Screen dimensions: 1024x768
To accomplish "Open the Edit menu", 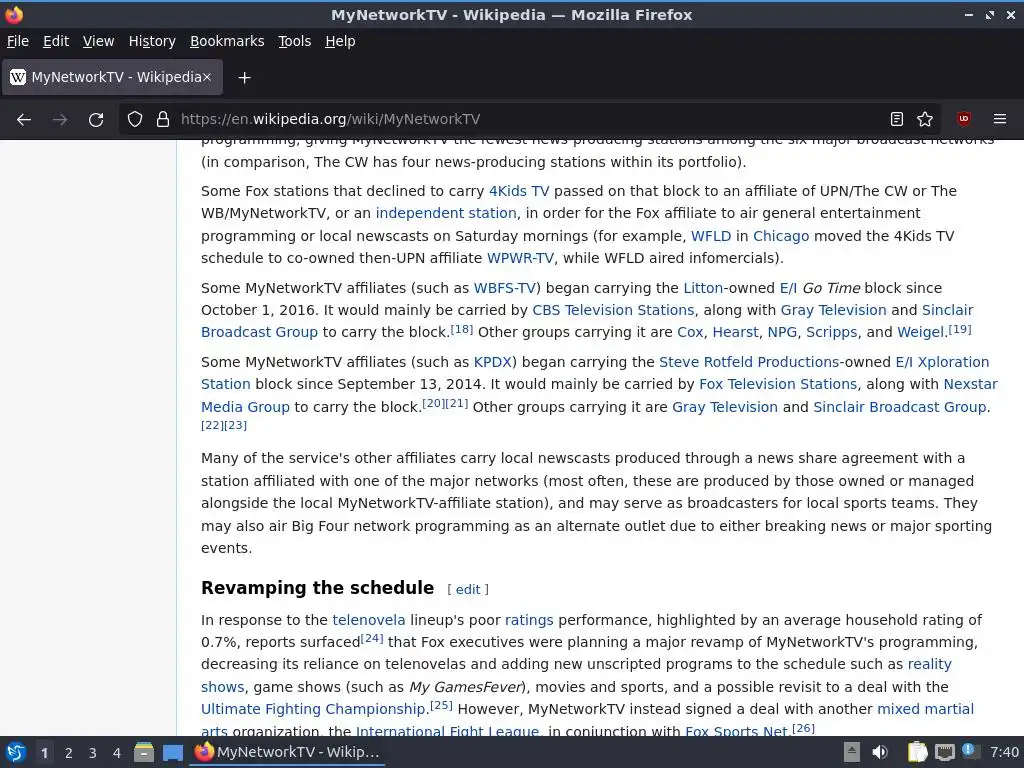I will tap(56, 41).
